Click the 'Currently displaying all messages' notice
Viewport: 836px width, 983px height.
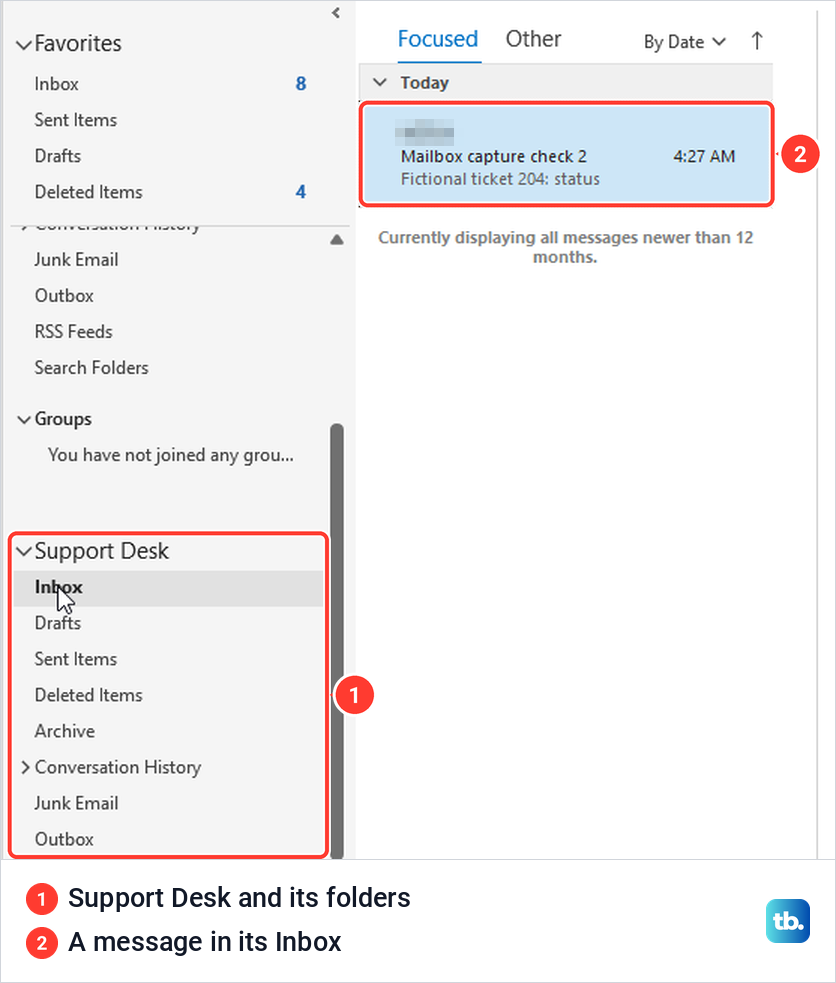(x=565, y=247)
